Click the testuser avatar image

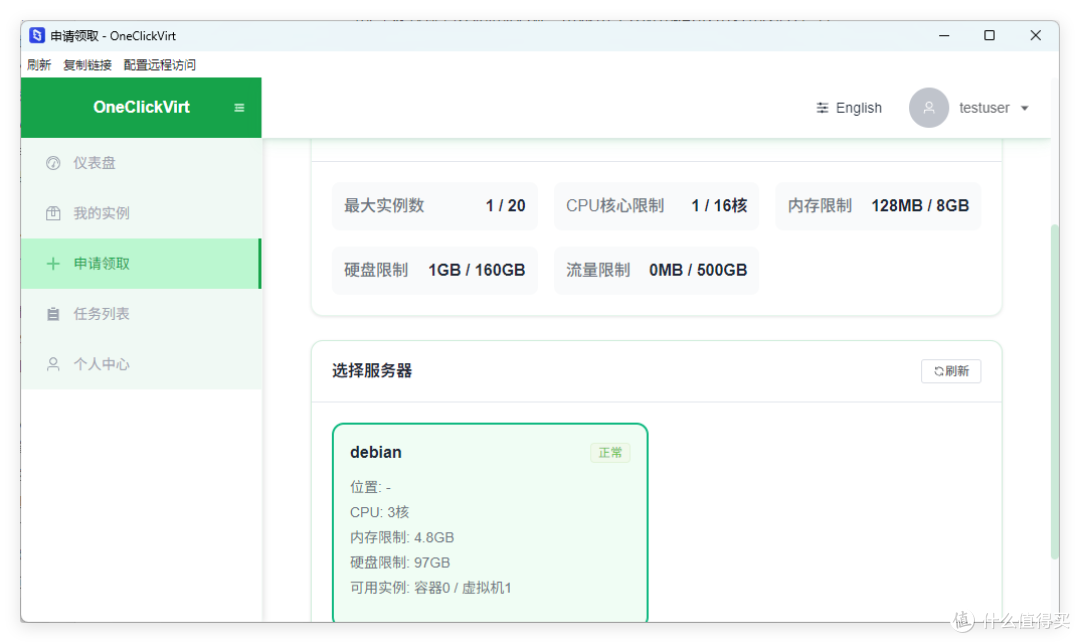tap(928, 107)
